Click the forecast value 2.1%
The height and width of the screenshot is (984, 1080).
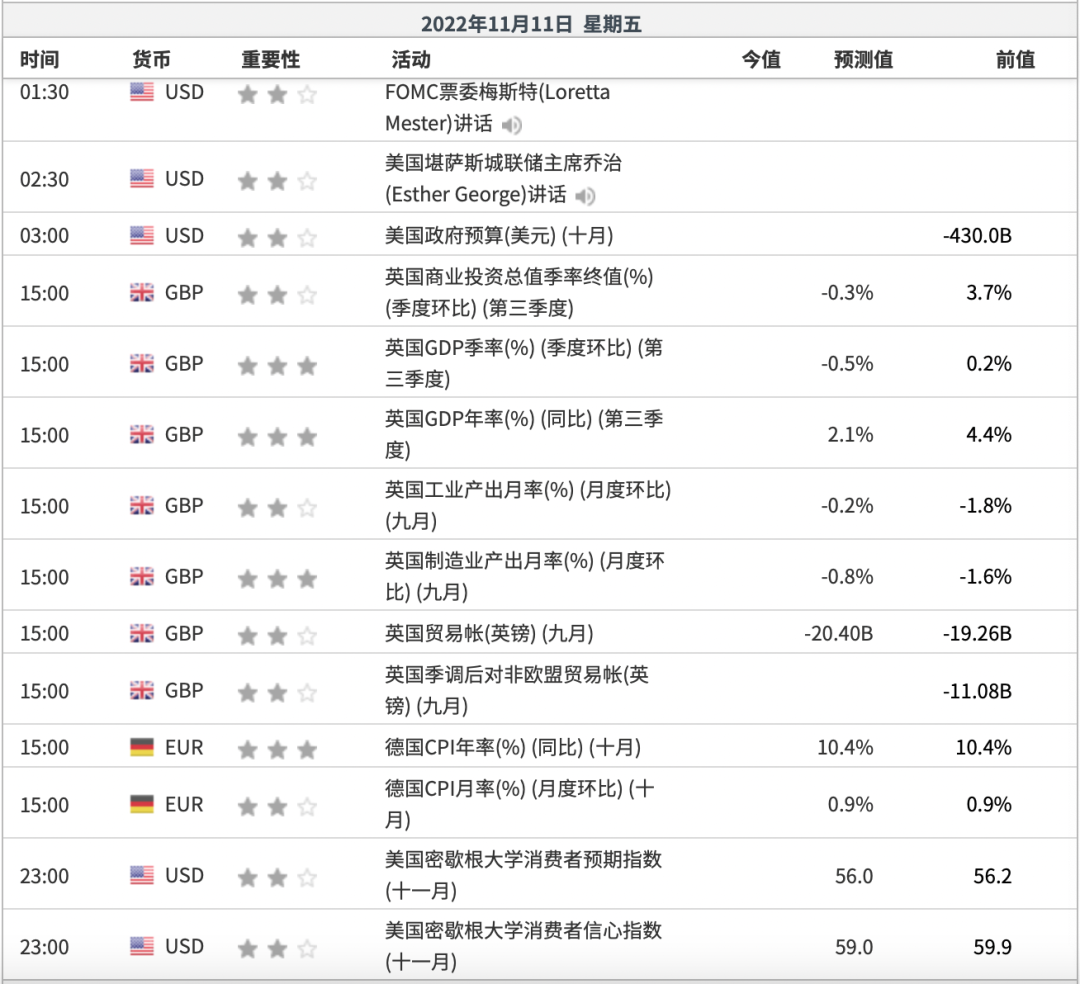(x=851, y=435)
